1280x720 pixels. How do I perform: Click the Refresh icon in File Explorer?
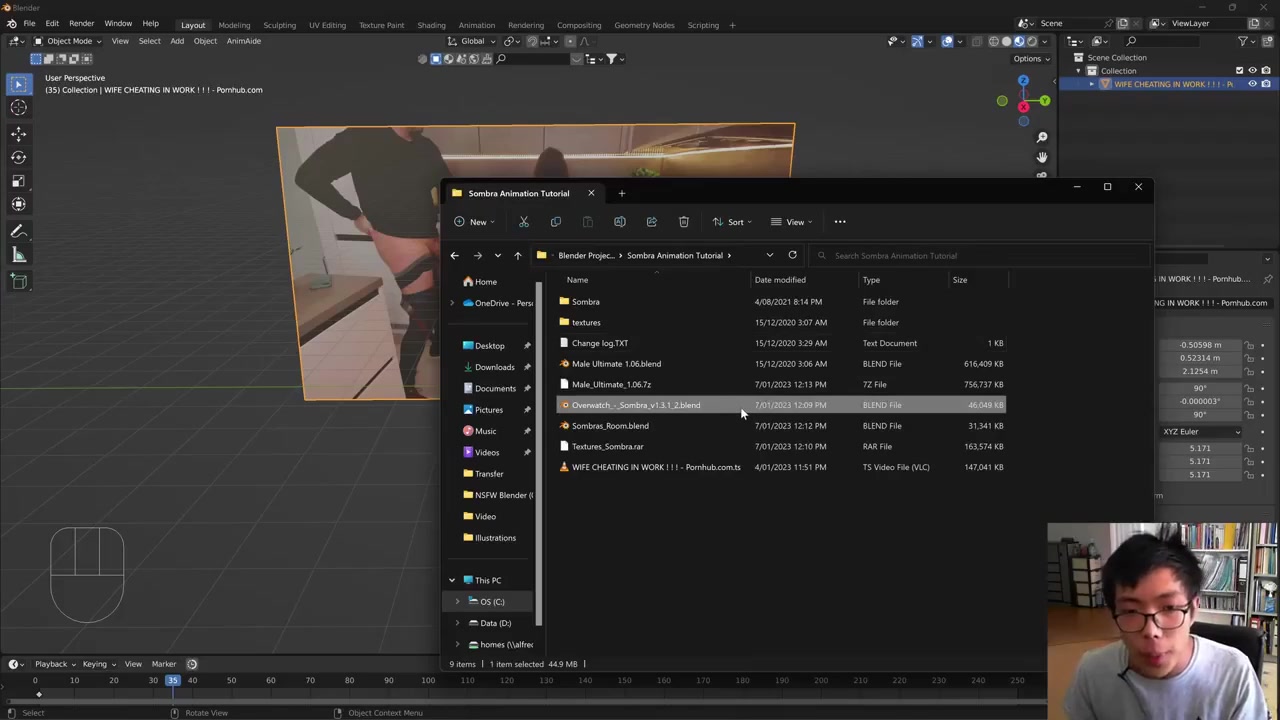(x=792, y=255)
